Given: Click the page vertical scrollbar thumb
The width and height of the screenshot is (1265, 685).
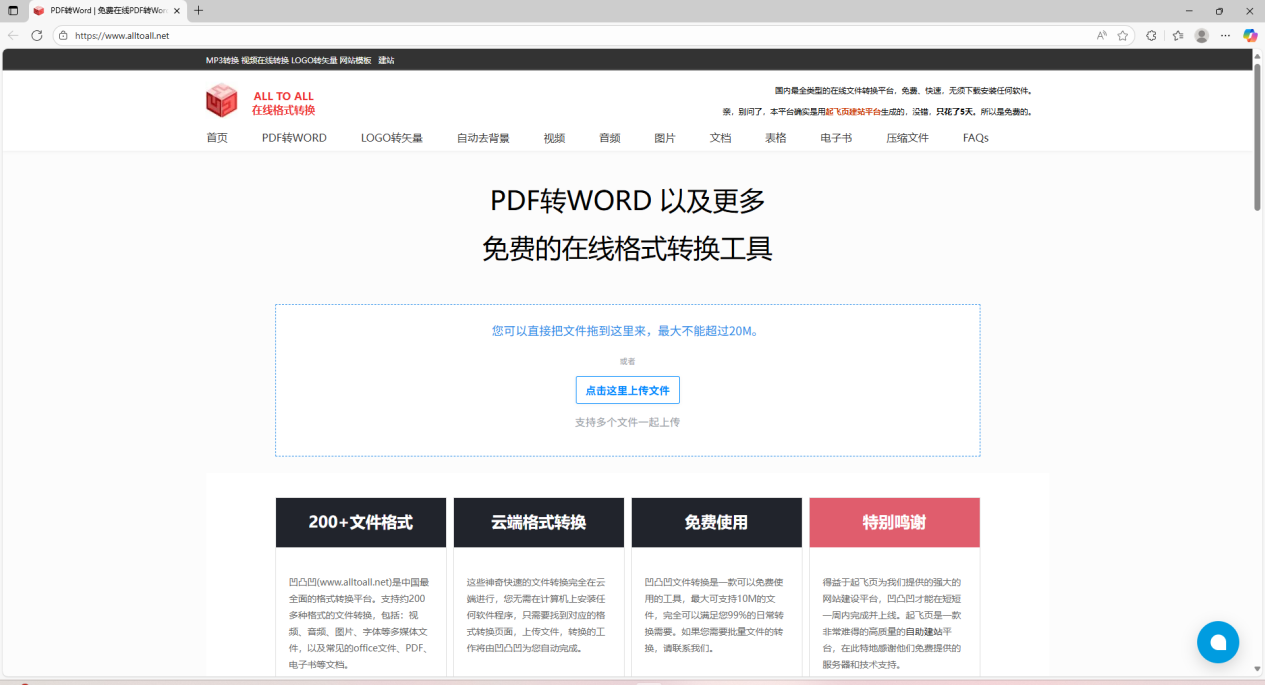Looking at the screenshot, I should click(1257, 138).
